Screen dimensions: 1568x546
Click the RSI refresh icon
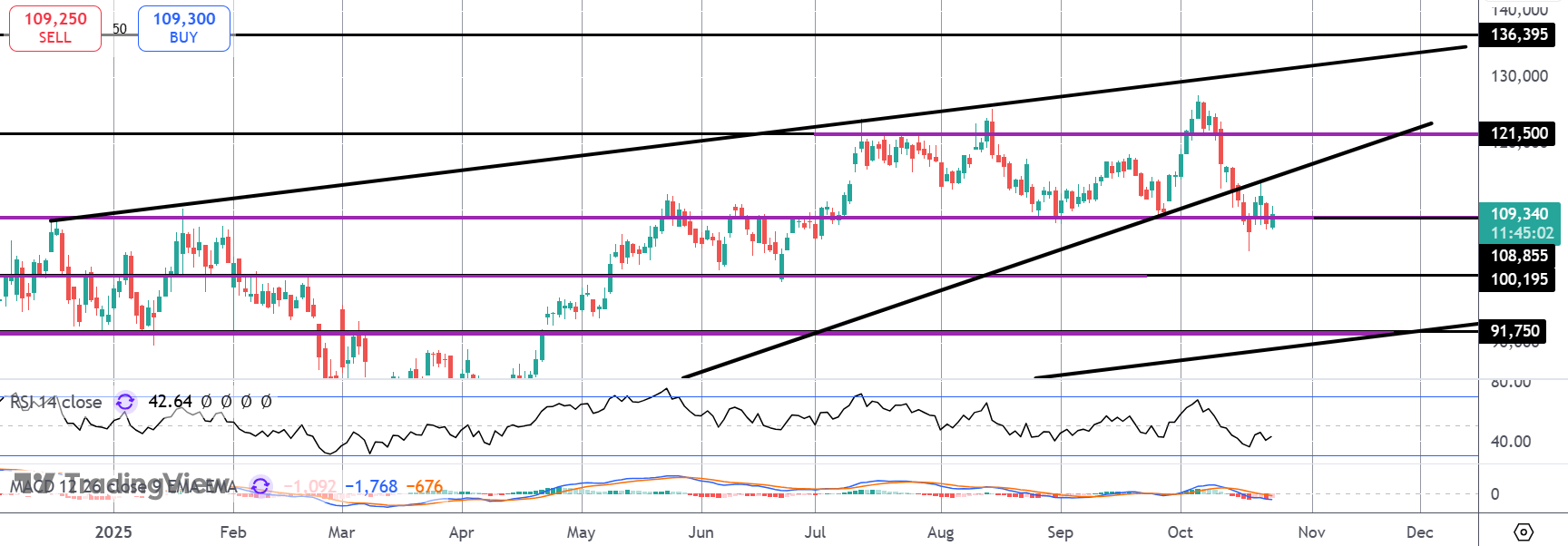125,402
